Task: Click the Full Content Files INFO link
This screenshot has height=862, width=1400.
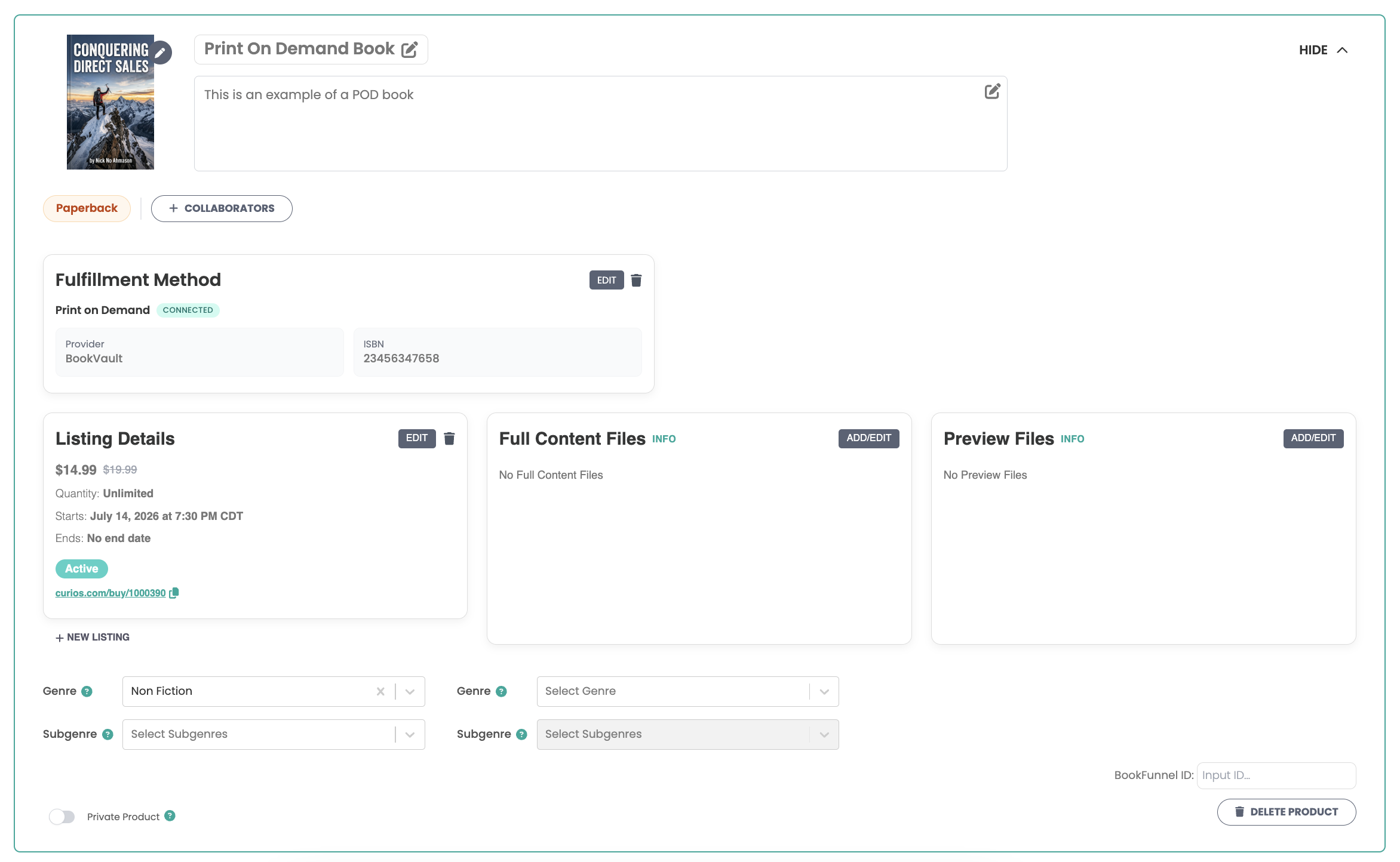Action: click(x=664, y=439)
